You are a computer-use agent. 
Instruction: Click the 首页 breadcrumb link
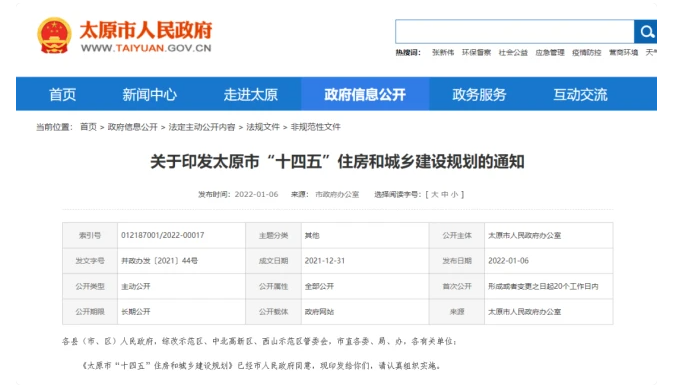88,127
